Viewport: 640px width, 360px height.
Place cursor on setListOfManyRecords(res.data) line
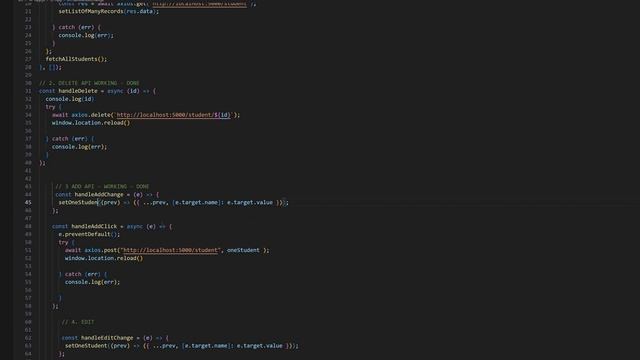pyautogui.click(x=109, y=11)
